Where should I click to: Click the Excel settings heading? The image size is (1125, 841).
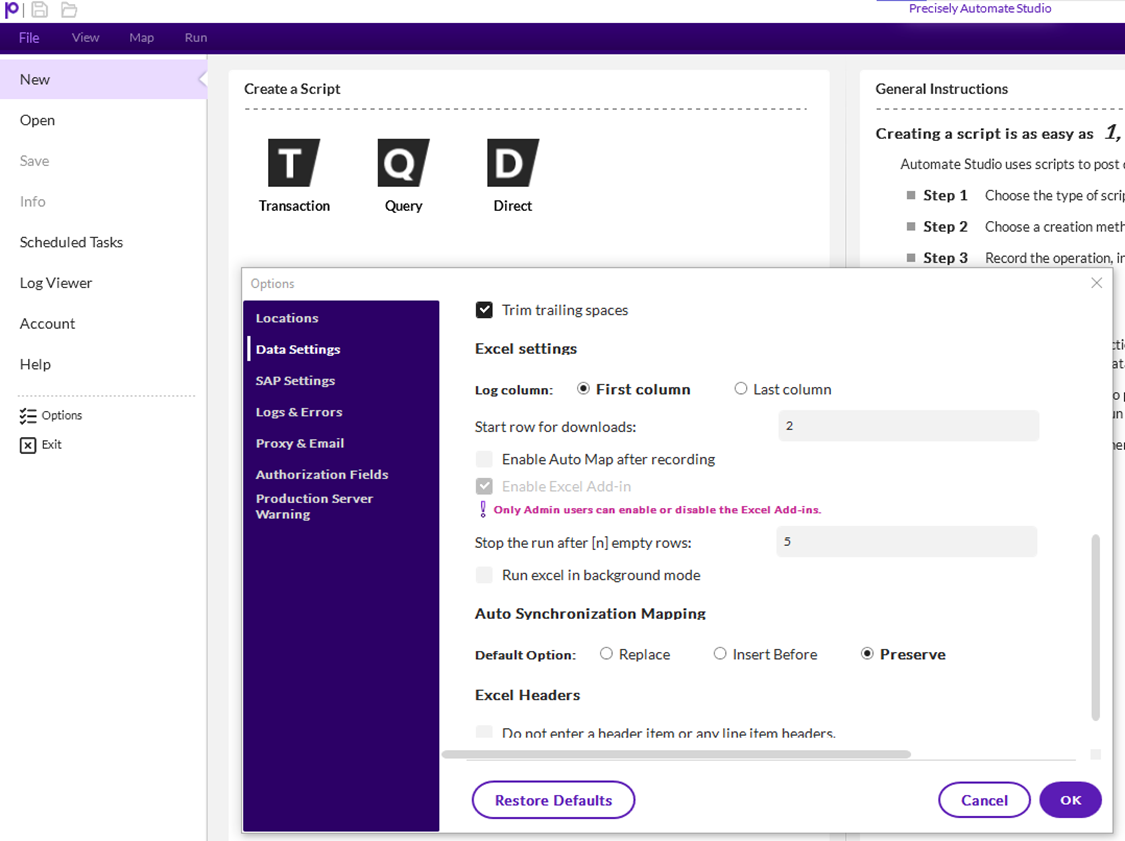(x=526, y=349)
